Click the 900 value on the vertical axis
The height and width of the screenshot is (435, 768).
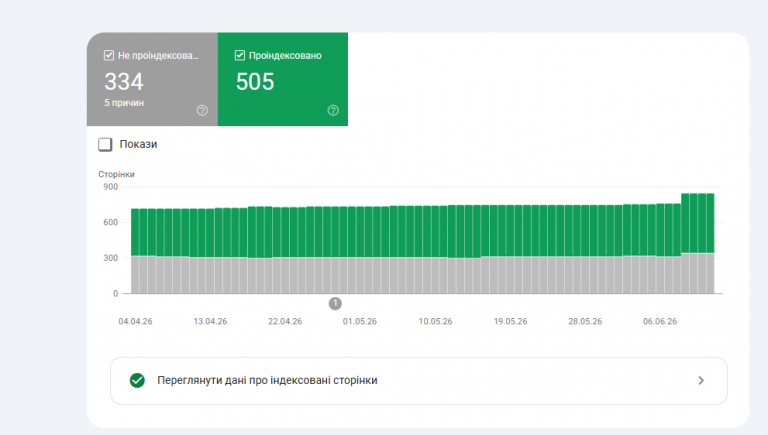(111, 187)
